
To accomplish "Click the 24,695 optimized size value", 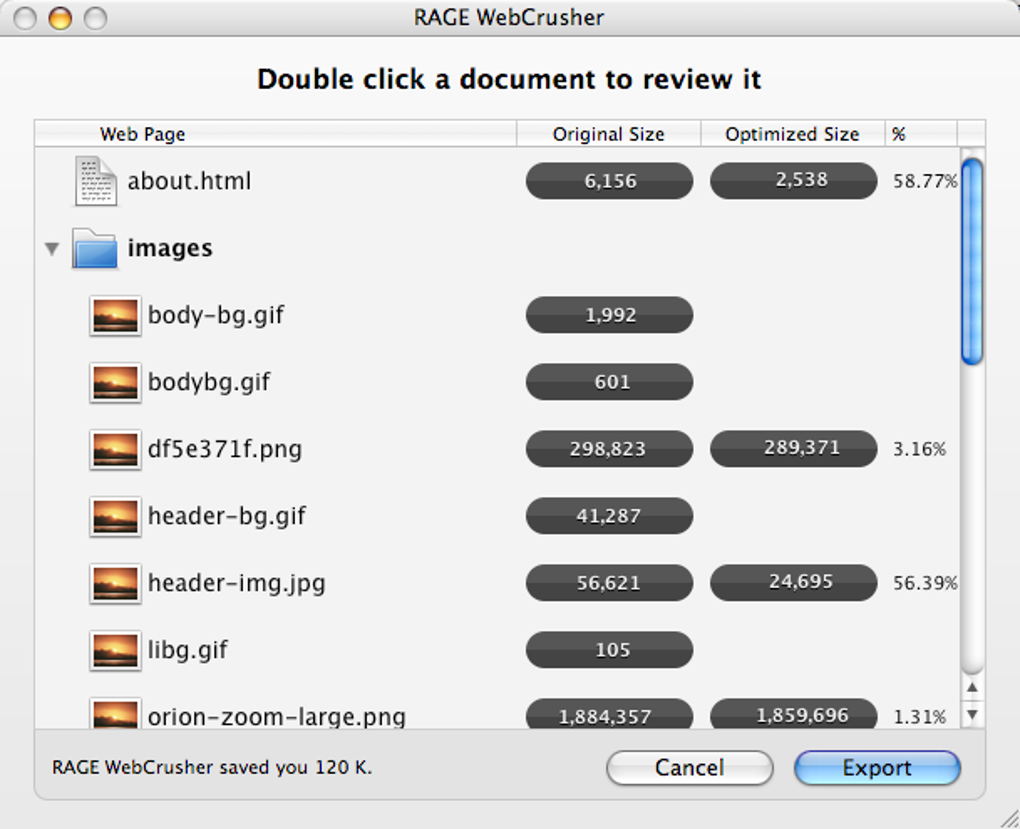I will click(x=794, y=582).
